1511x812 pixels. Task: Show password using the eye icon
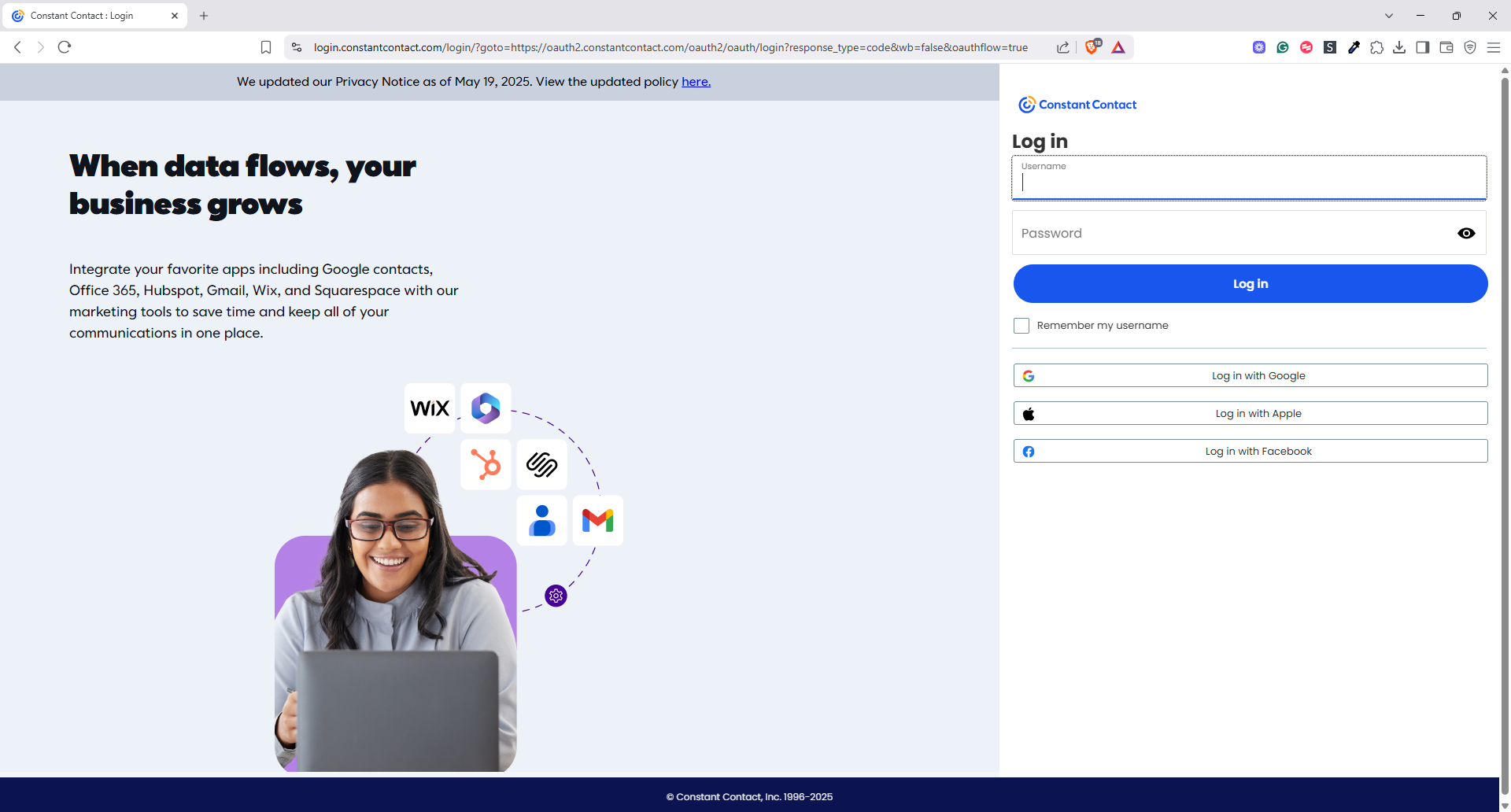[1466, 233]
